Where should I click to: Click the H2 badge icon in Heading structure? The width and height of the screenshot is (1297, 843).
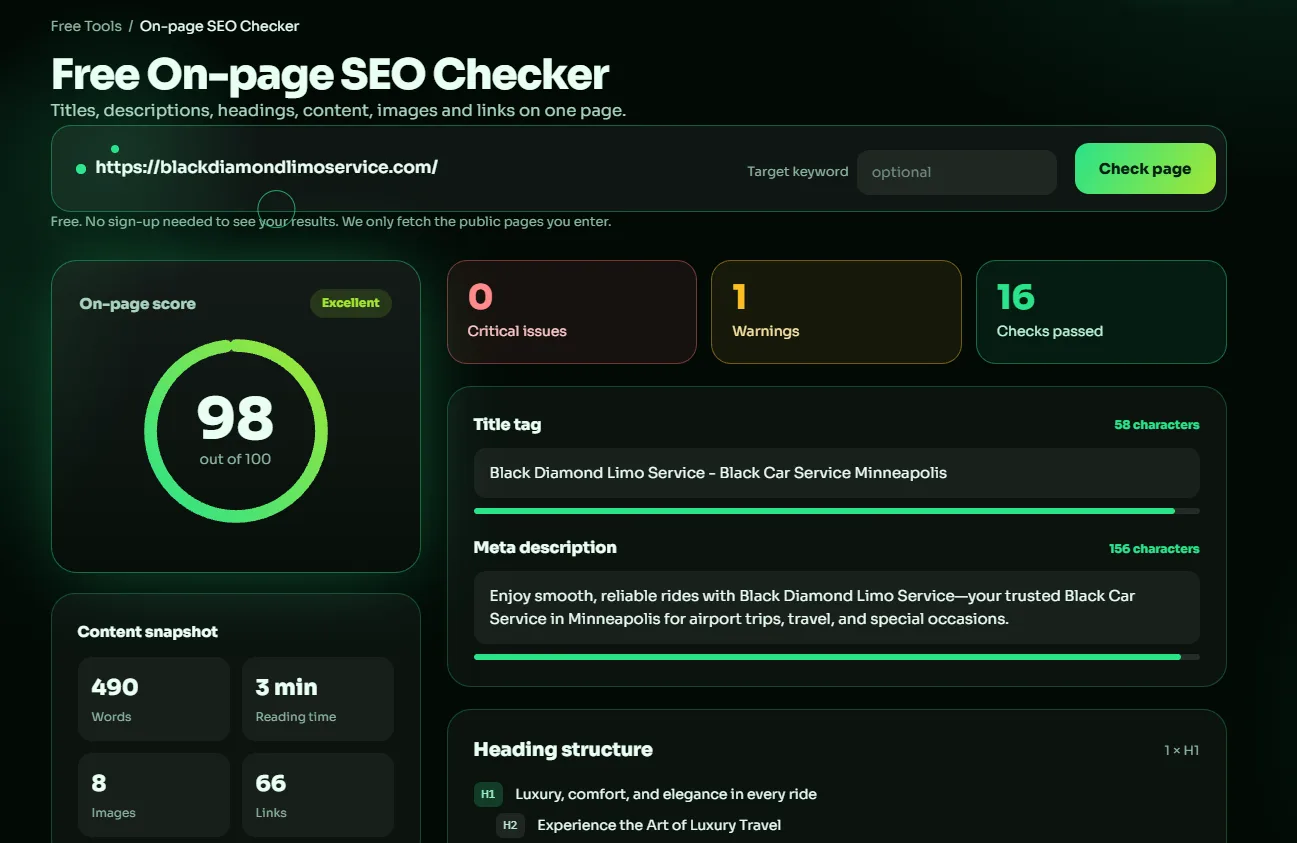click(x=510, y=825)
